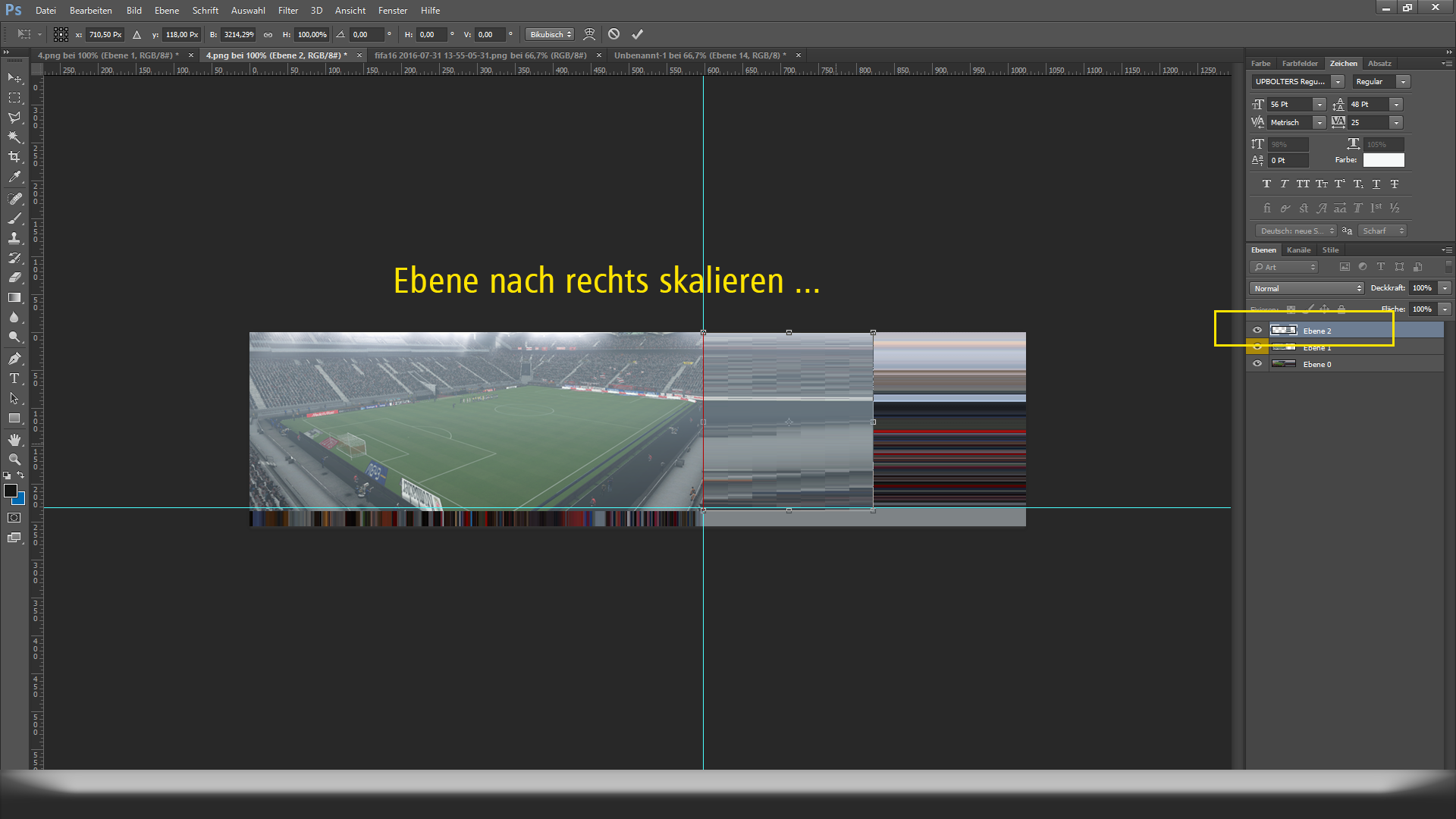Screen dimensions: 1456x819
Task: Select the Eyedropper tool
Action: coord(14,177)
